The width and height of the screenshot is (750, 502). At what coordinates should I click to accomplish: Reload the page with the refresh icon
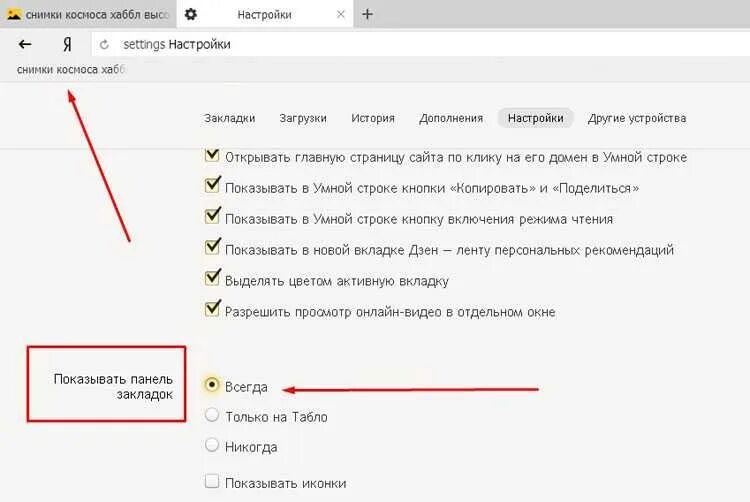[104, 45]
